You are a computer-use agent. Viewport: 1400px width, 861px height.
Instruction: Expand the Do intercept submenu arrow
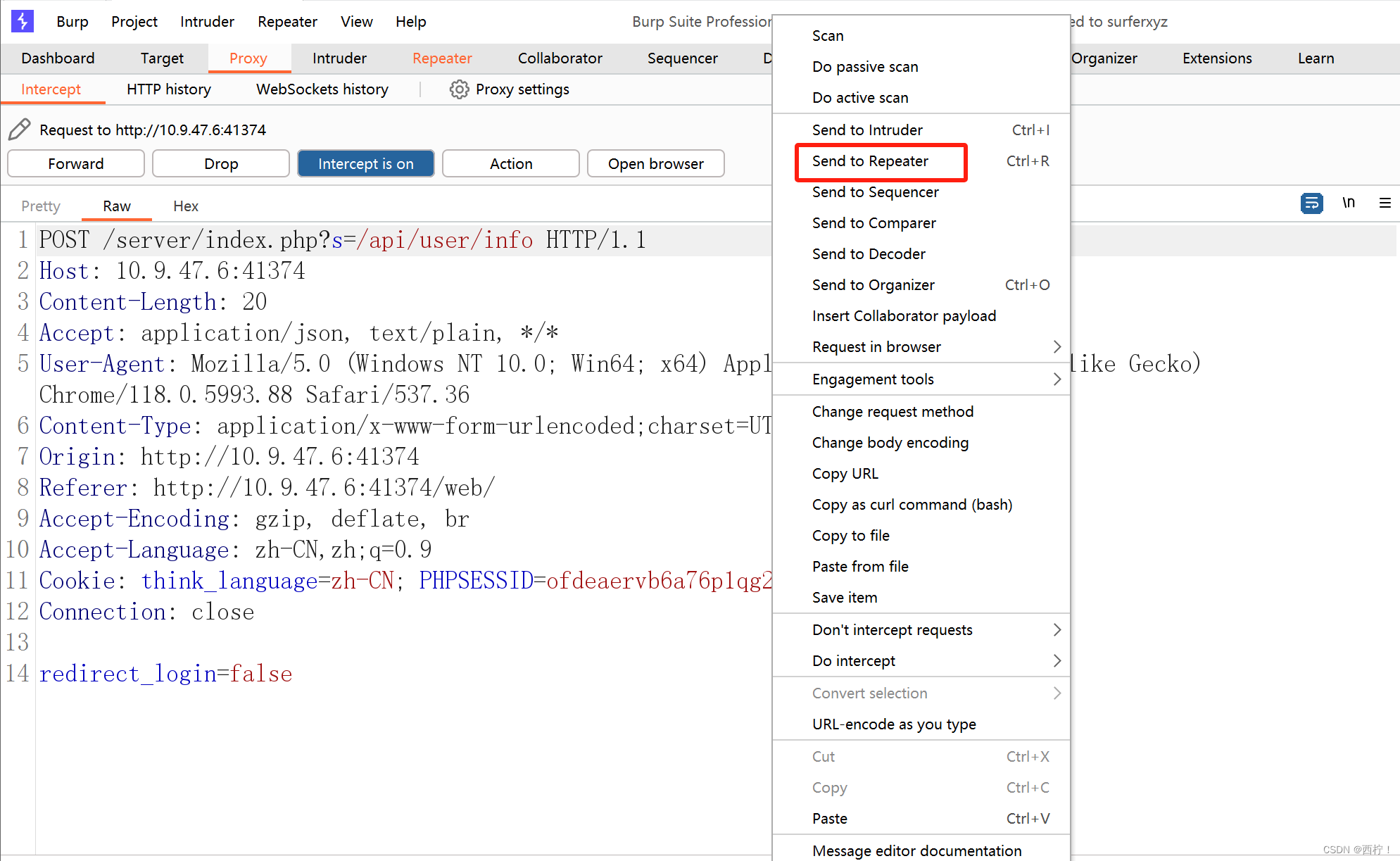(1057, 661)
